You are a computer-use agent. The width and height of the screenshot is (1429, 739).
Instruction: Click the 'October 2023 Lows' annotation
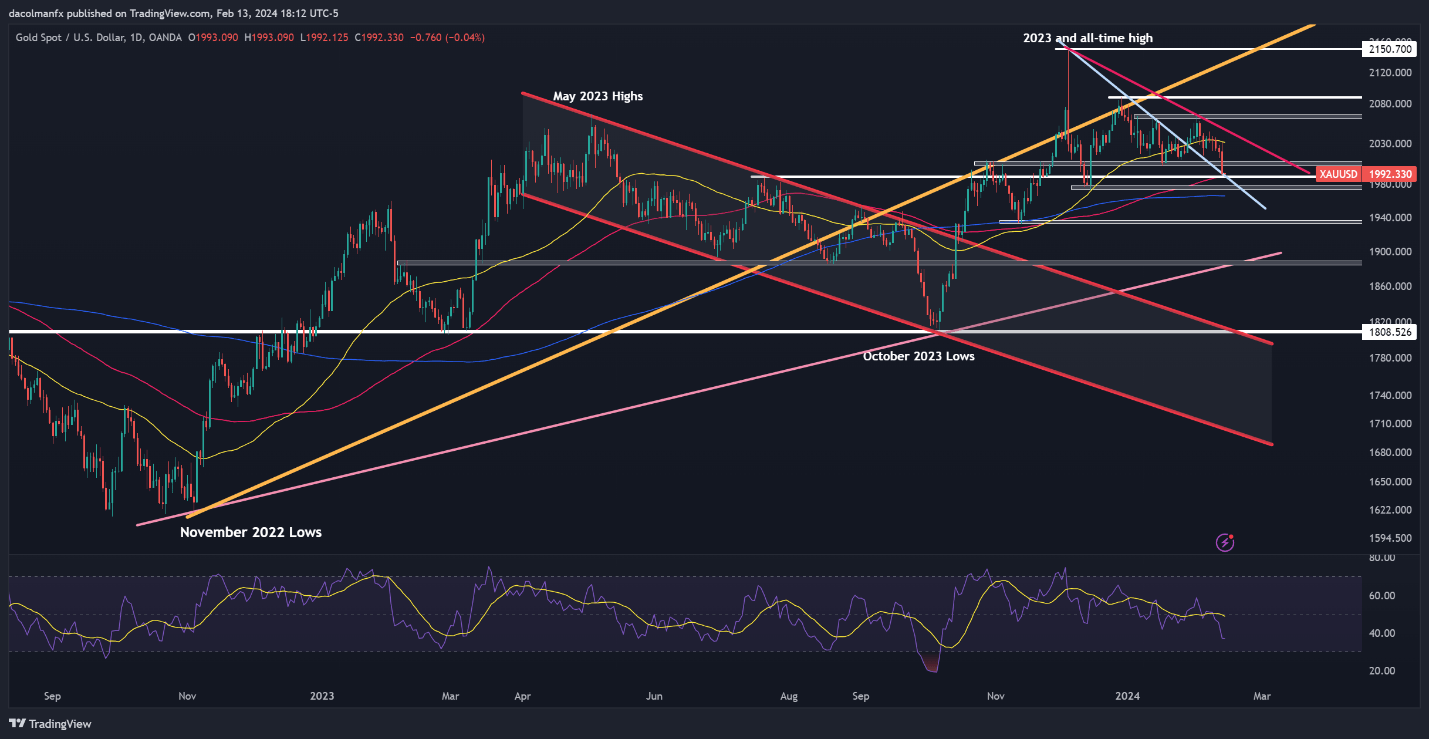[x=919, y=355]
